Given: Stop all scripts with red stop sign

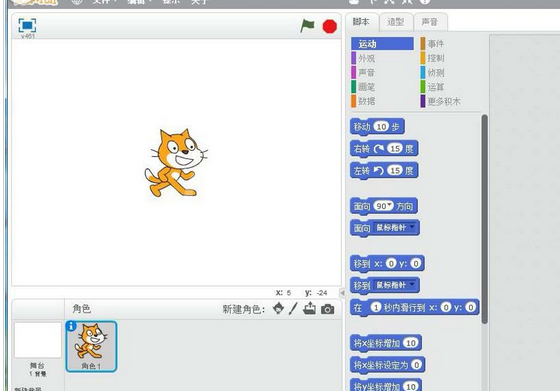Looking at the screenshot, I should [329, 26].
